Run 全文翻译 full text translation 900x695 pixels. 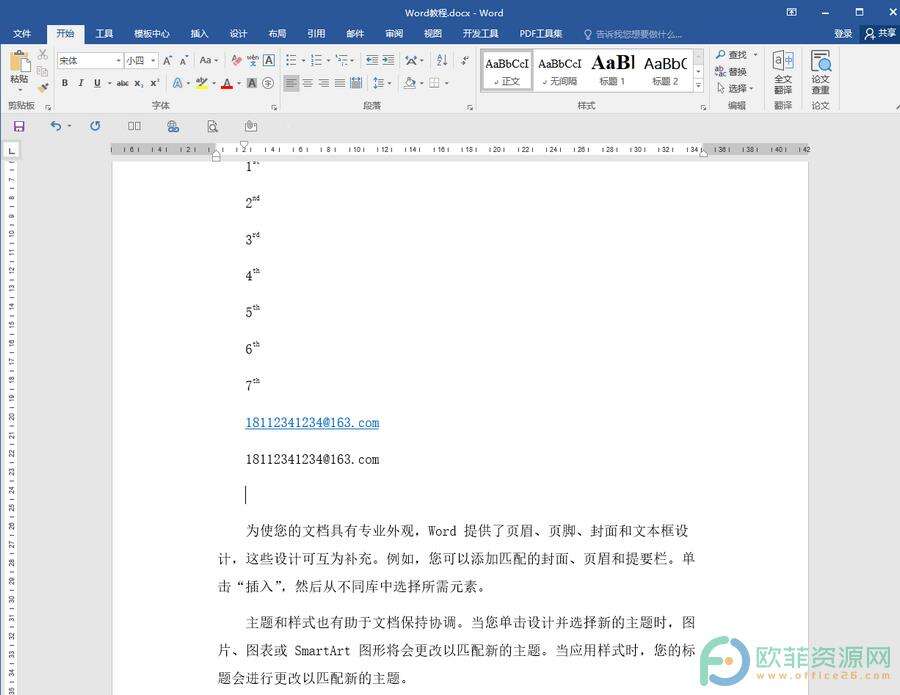point(782,72)
